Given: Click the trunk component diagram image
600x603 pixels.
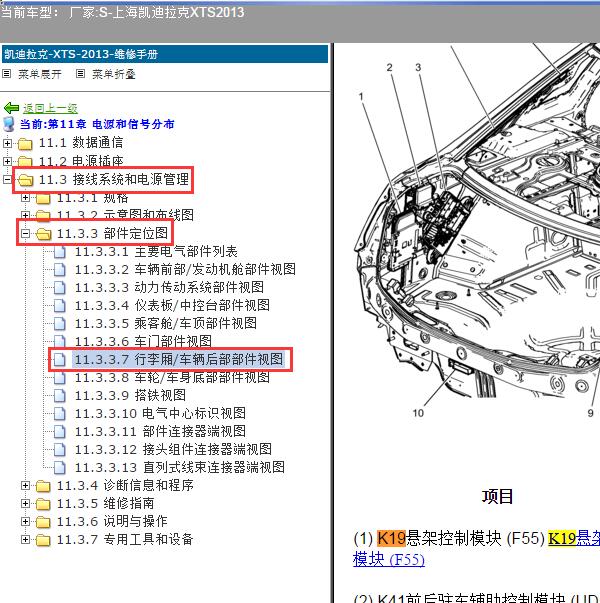Looking at the screenshot, I should point(477,231).
